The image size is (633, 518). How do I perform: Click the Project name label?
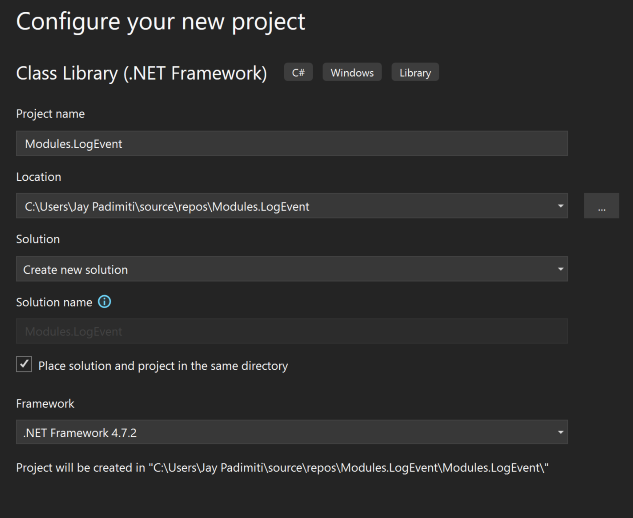(x=50, y=114)
